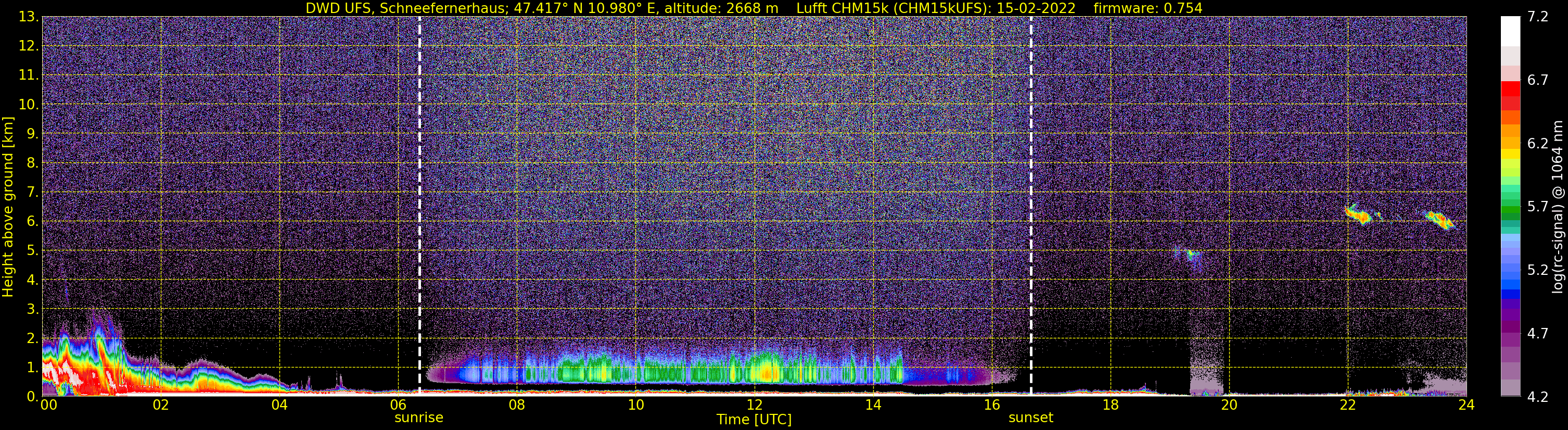Viewport: 1568px width, 430px height.
Task: Click the time axis tick '14'
Action: pyautogui.click(x=873, y=405)
